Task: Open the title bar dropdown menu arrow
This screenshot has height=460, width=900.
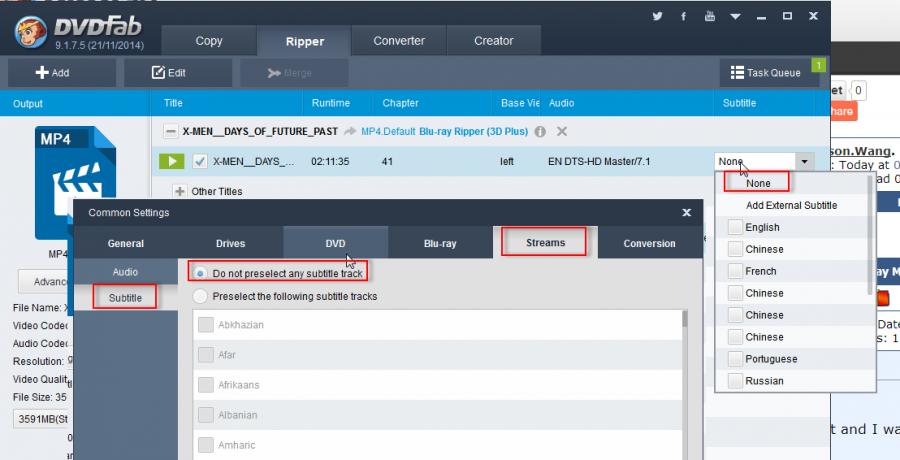Action: [735, 17]
